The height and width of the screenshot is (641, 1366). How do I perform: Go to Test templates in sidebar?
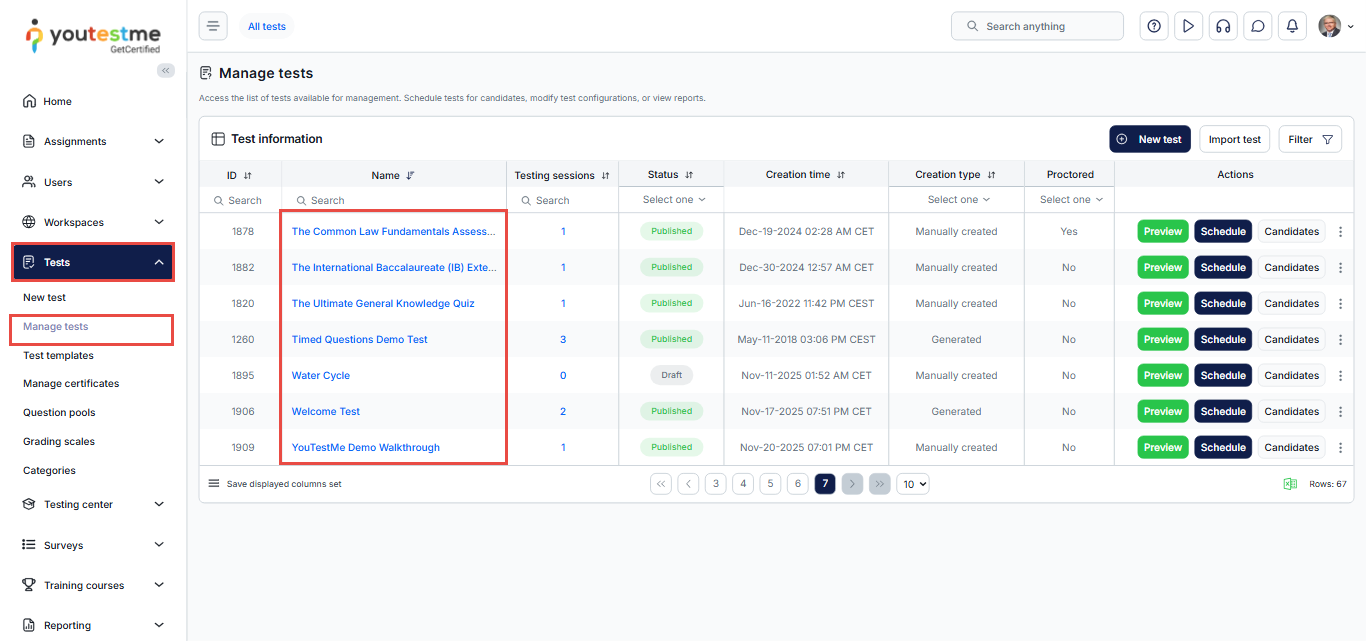[x=58, y=356]
